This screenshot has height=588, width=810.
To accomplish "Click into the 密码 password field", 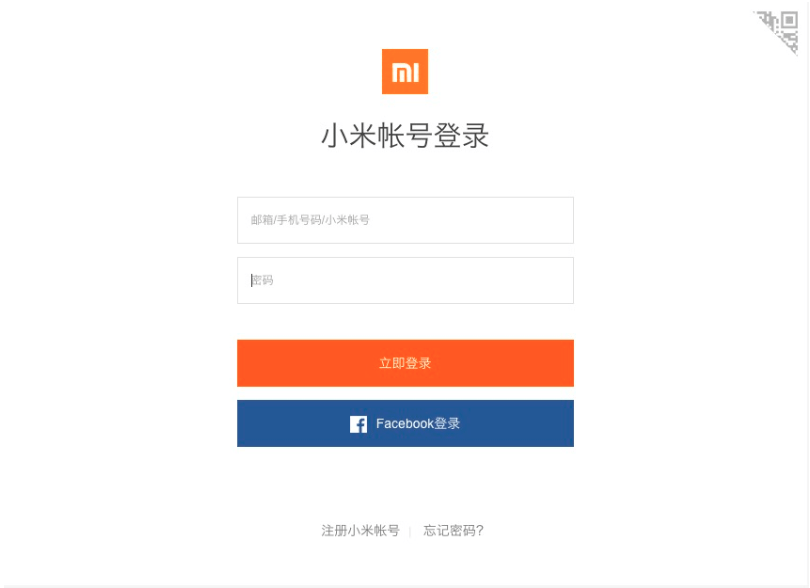I will (406, 281).
